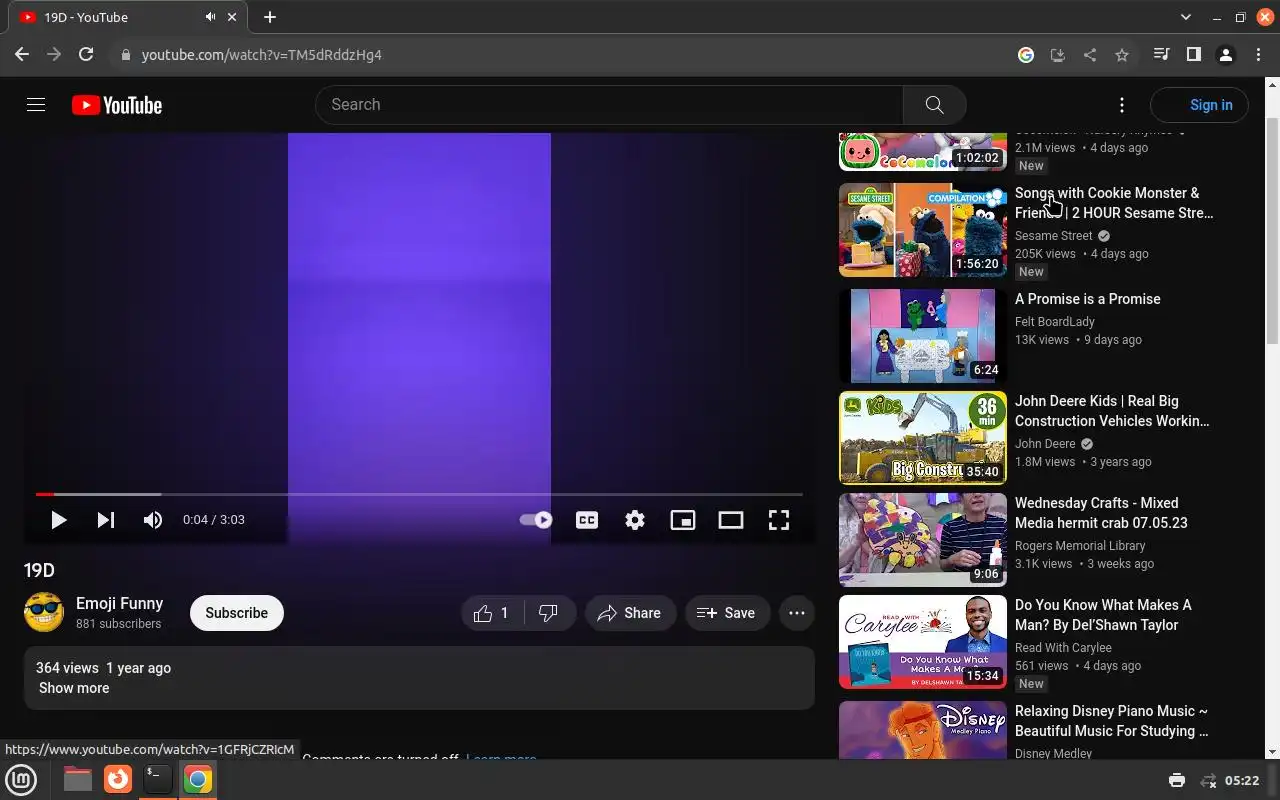Image resolution: width=1280 pixels, height=800 pixels.
Task: Toggle subtitles with CC button
Action: point(587,520)
